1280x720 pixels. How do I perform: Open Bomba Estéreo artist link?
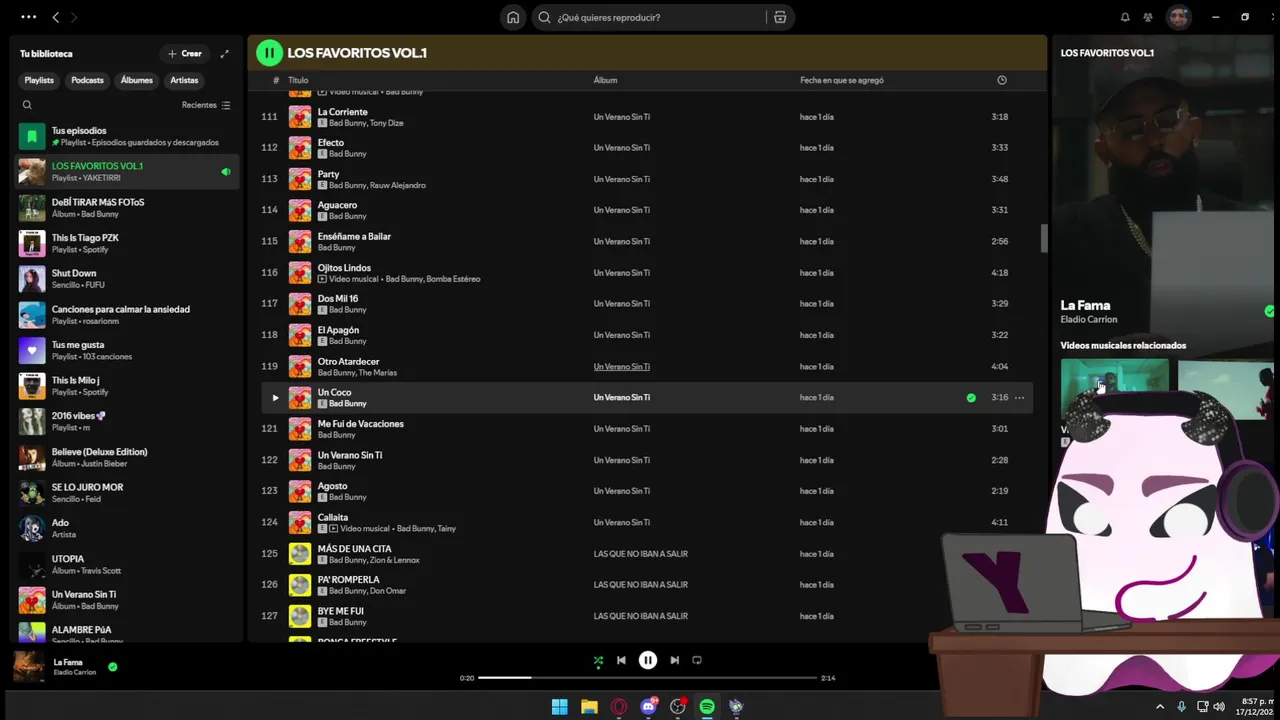pos(453,279)
